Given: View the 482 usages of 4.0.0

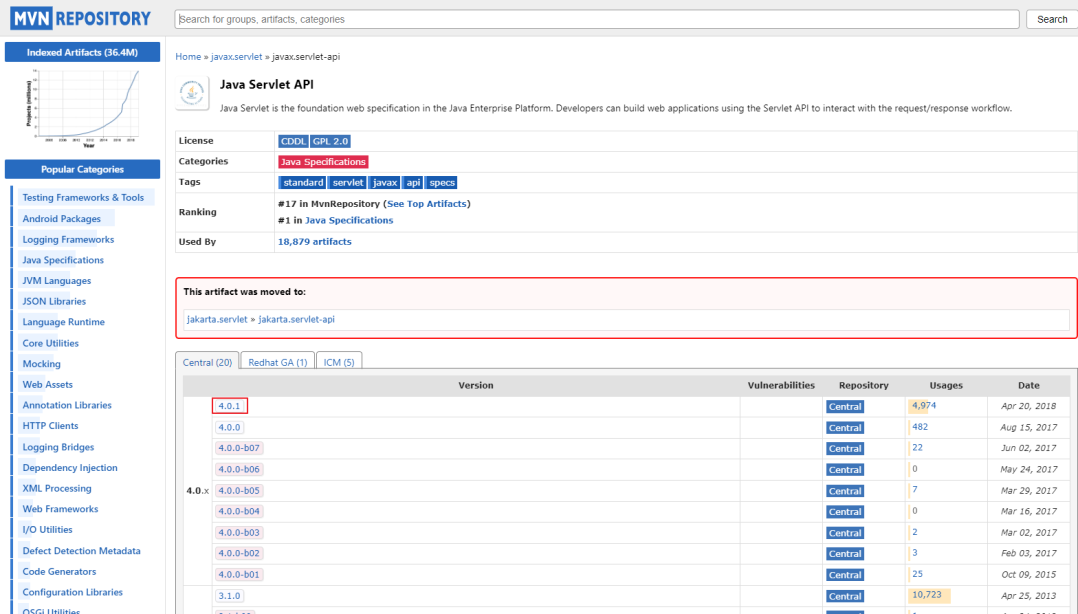Looking at the screenshot, I should pyautogui.click(x=920, y=426).
